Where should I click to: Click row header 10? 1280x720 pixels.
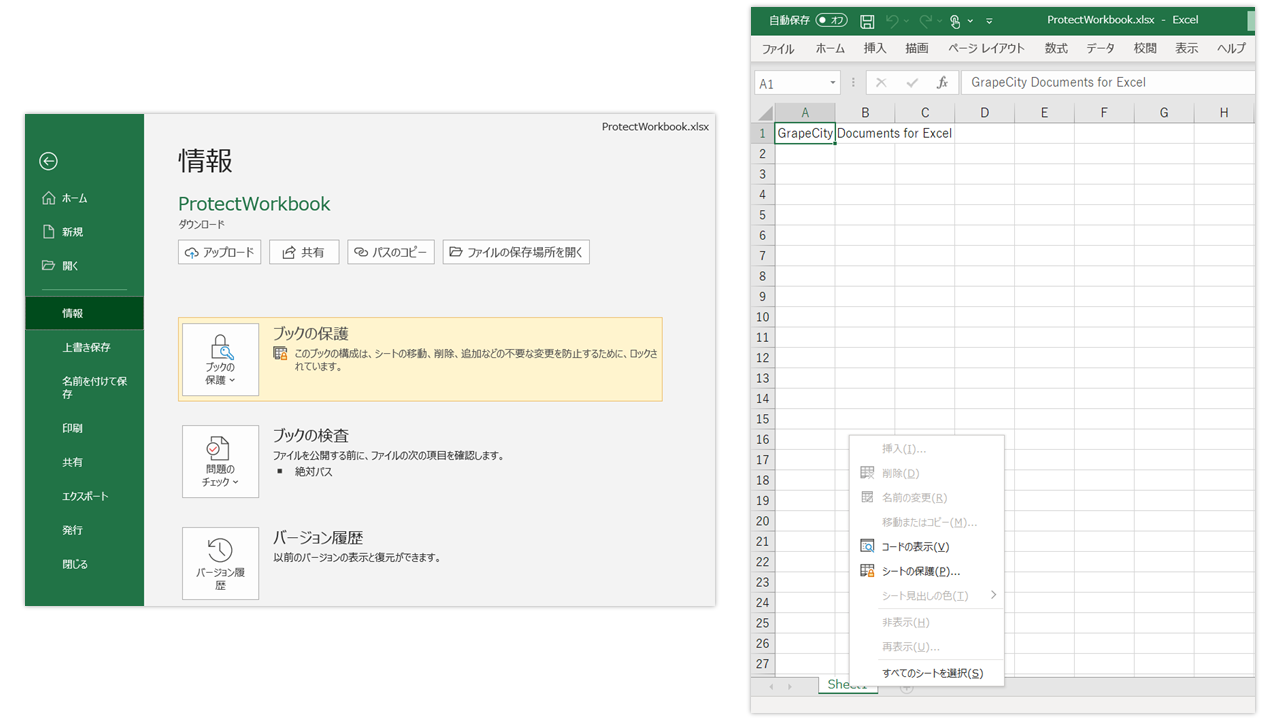click(763, 317)
